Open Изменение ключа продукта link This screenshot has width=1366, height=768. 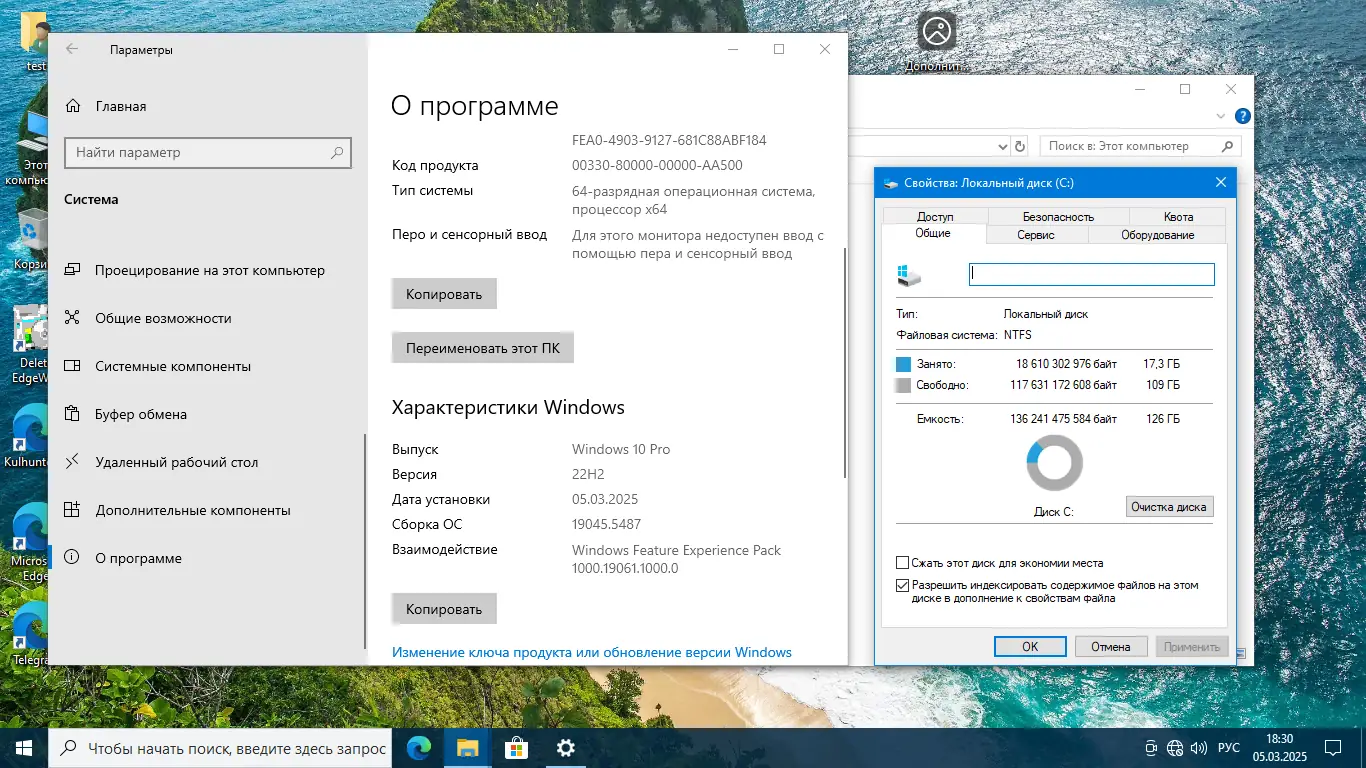592,652
